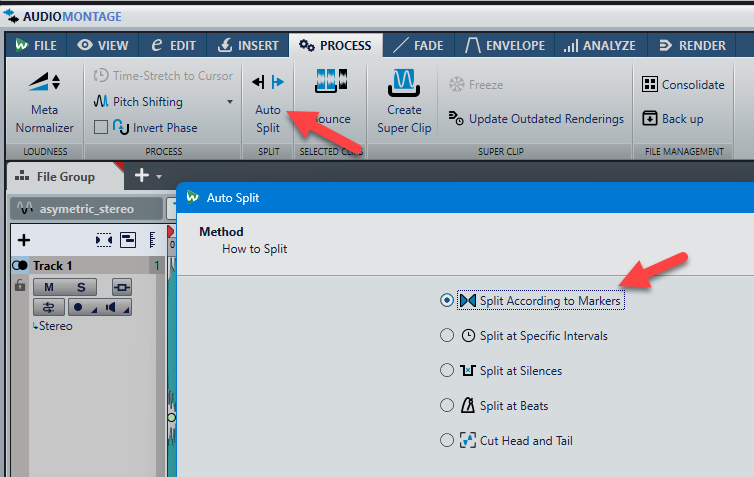Choose Split at Beats option
The height and width of the screenshot is (477, 754).
pyautogui.click(x=447, y=405)
